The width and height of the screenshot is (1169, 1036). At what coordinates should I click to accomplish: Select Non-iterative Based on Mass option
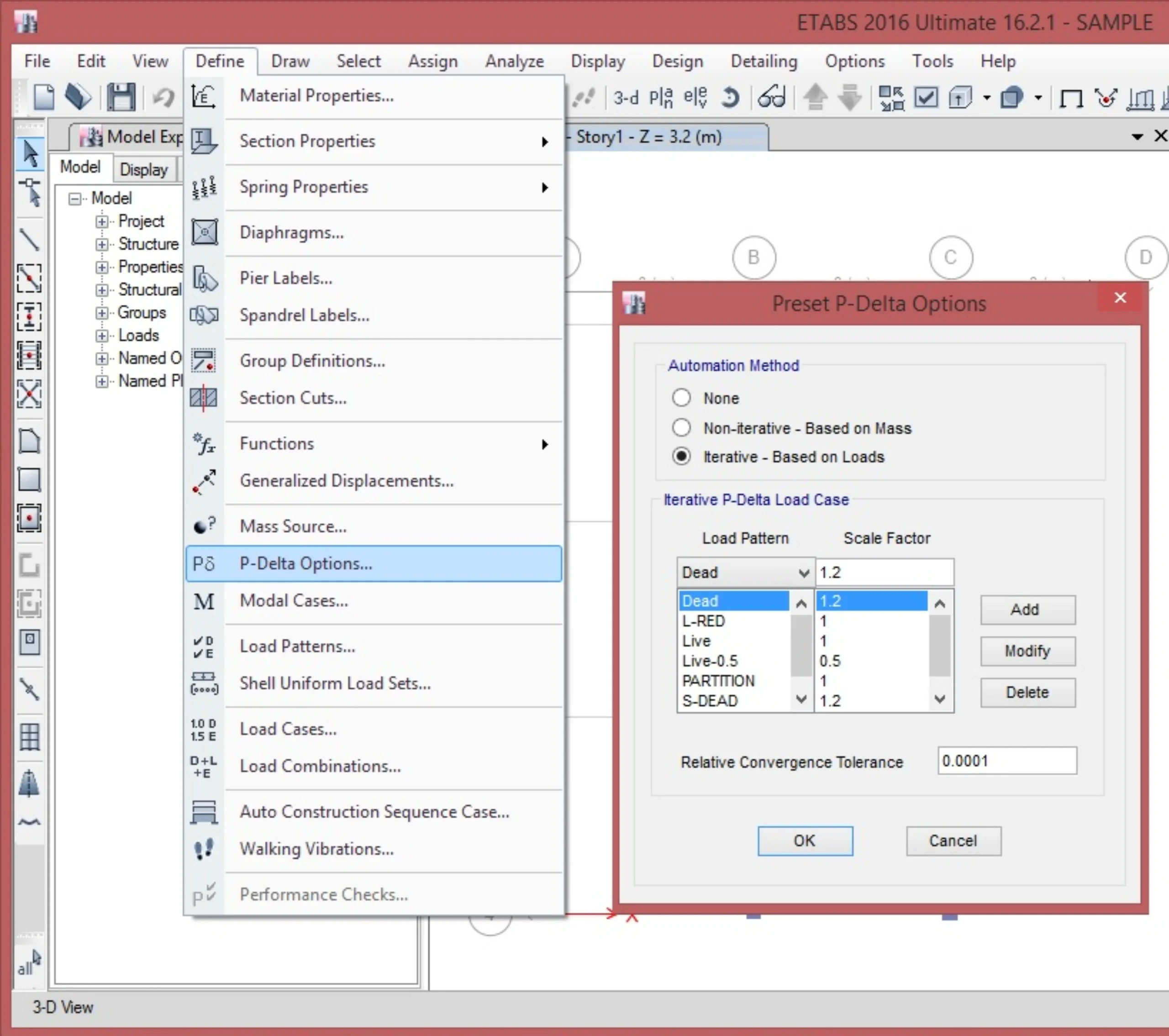[681, 428]
